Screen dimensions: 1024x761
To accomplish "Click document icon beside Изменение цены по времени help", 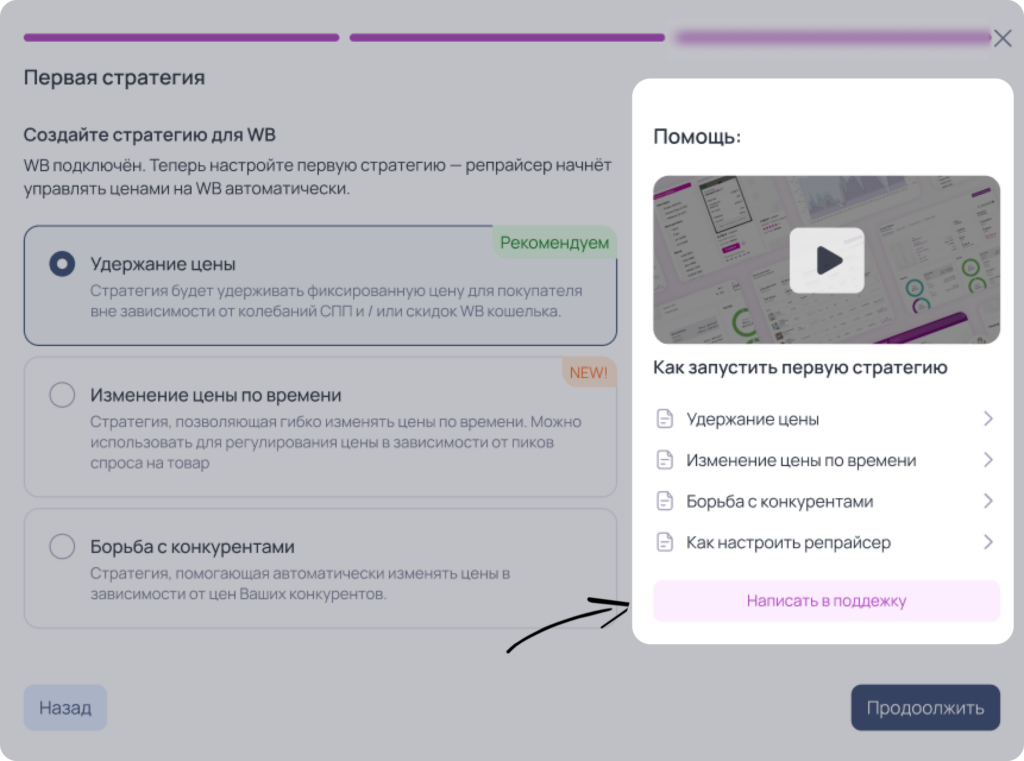I will 664,460.
